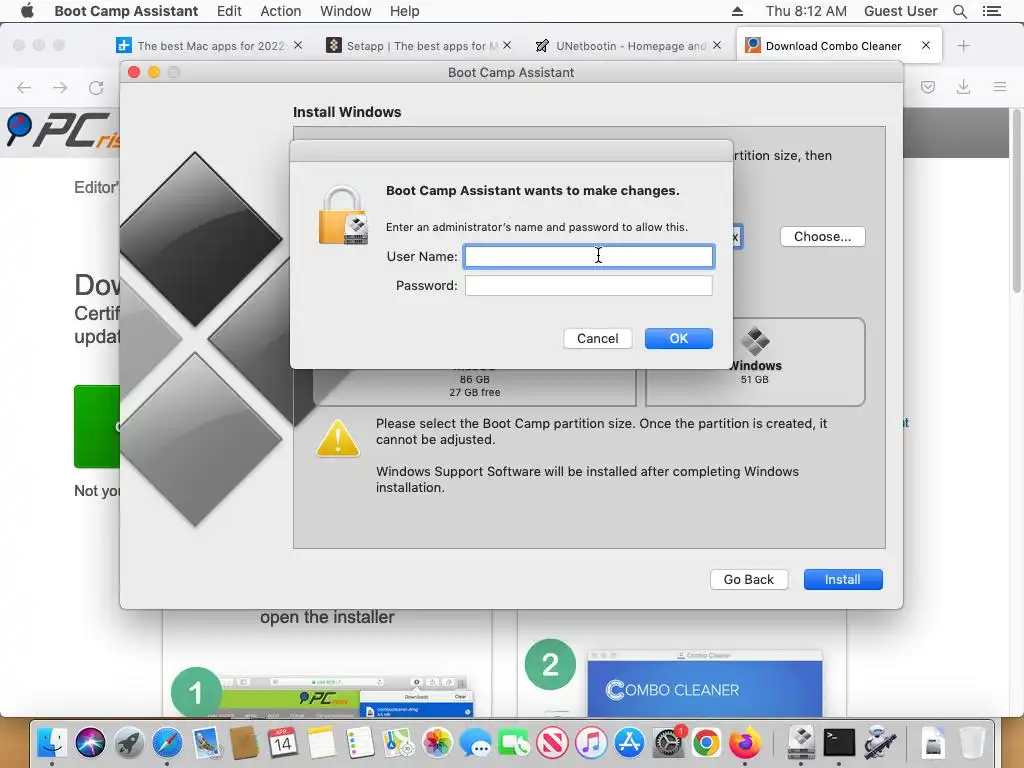
Task: Open browser downloads arrow icon
Action: click(x=963, y=87)
